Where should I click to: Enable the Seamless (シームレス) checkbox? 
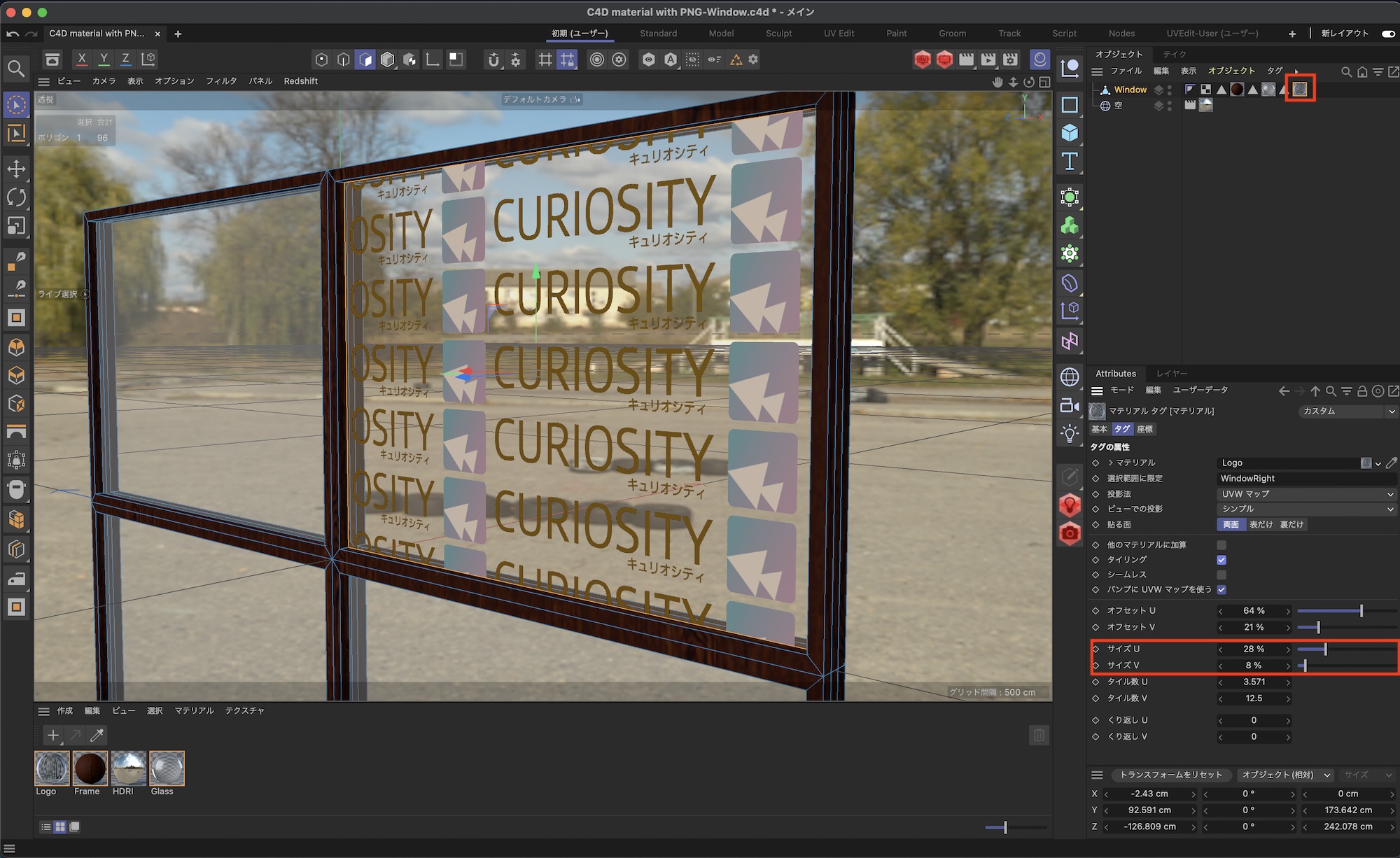click(1221, 575)
